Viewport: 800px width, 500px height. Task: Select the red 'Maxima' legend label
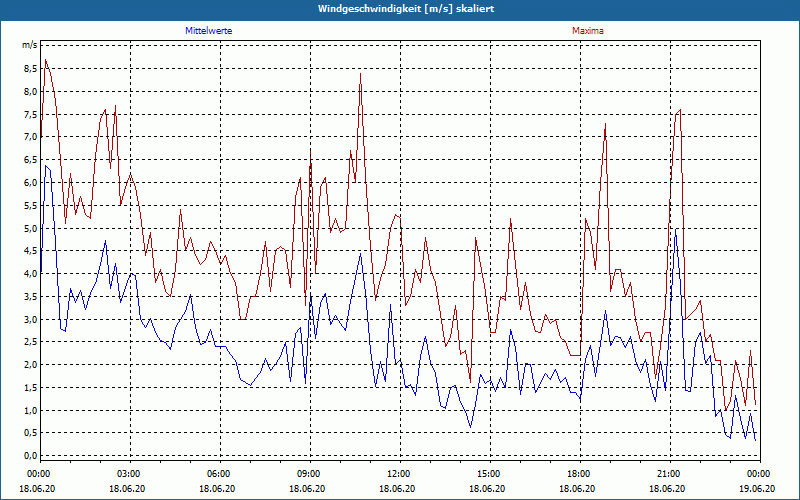(588, 31)
